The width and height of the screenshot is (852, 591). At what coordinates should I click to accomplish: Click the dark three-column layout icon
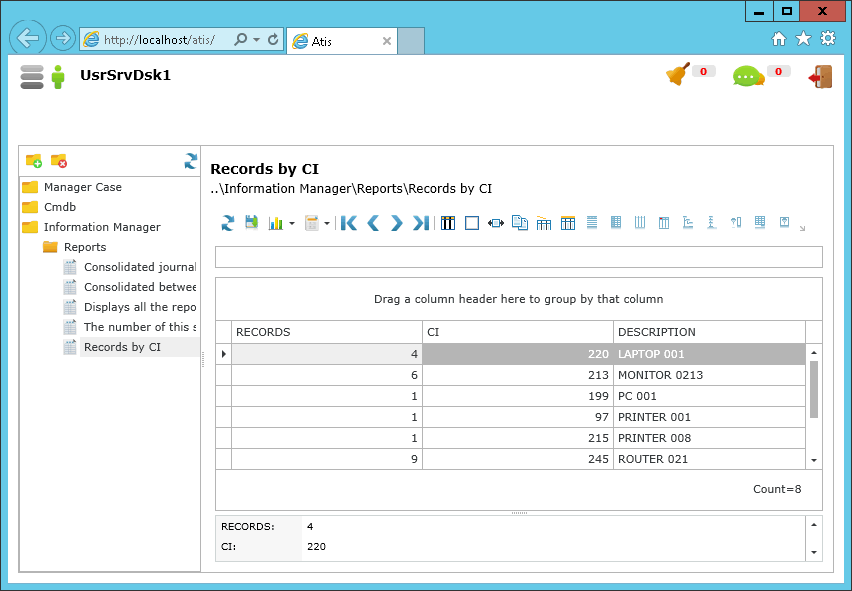[448, 223]
